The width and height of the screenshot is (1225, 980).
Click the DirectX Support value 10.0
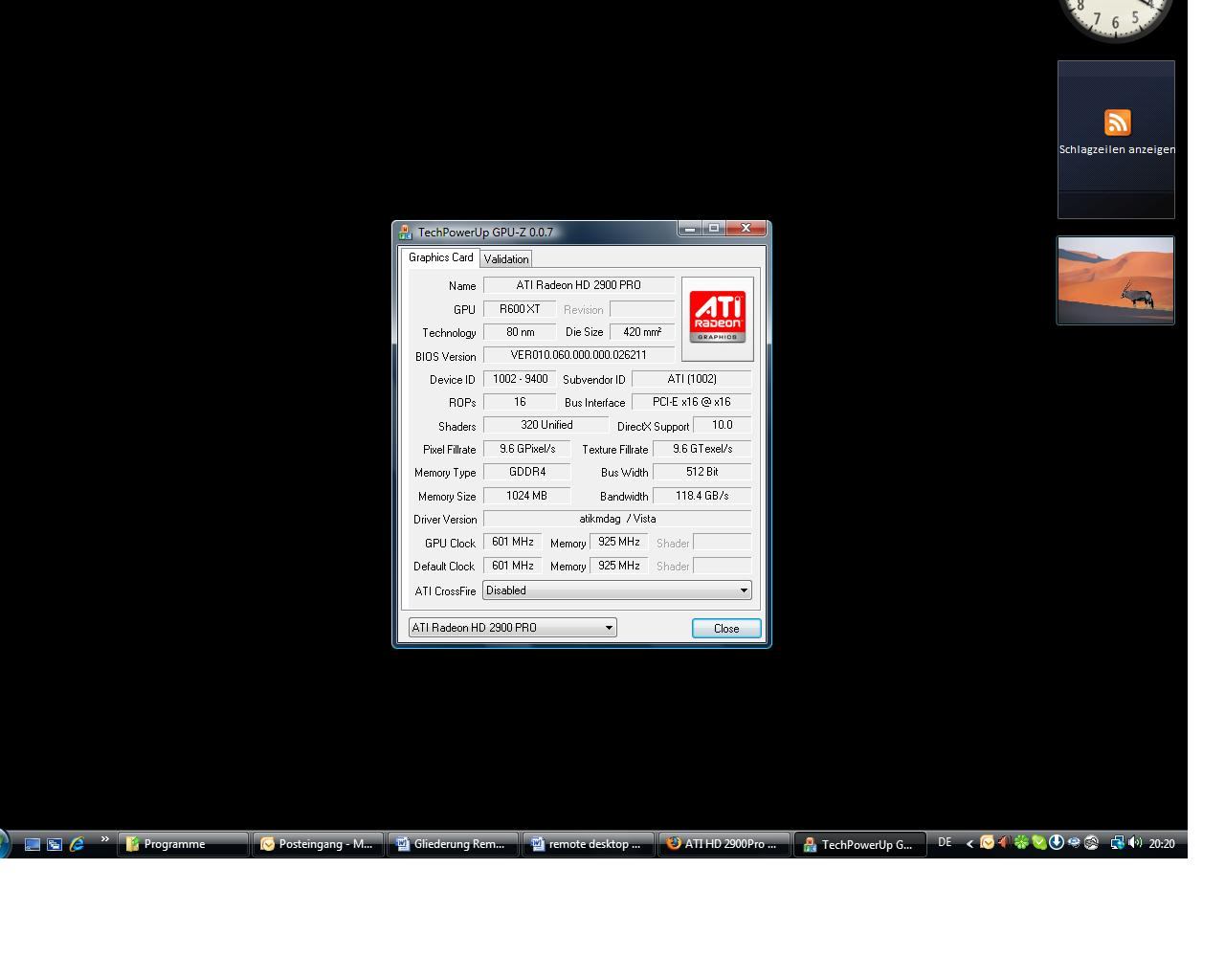pos(723,425)
